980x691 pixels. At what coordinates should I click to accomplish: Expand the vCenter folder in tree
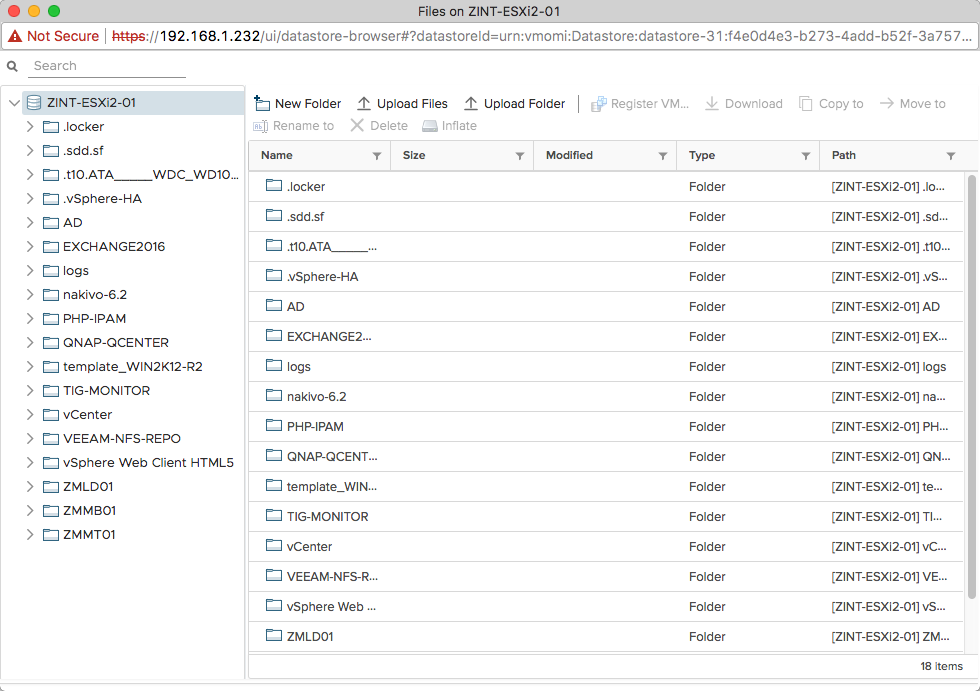pos(29,415)
